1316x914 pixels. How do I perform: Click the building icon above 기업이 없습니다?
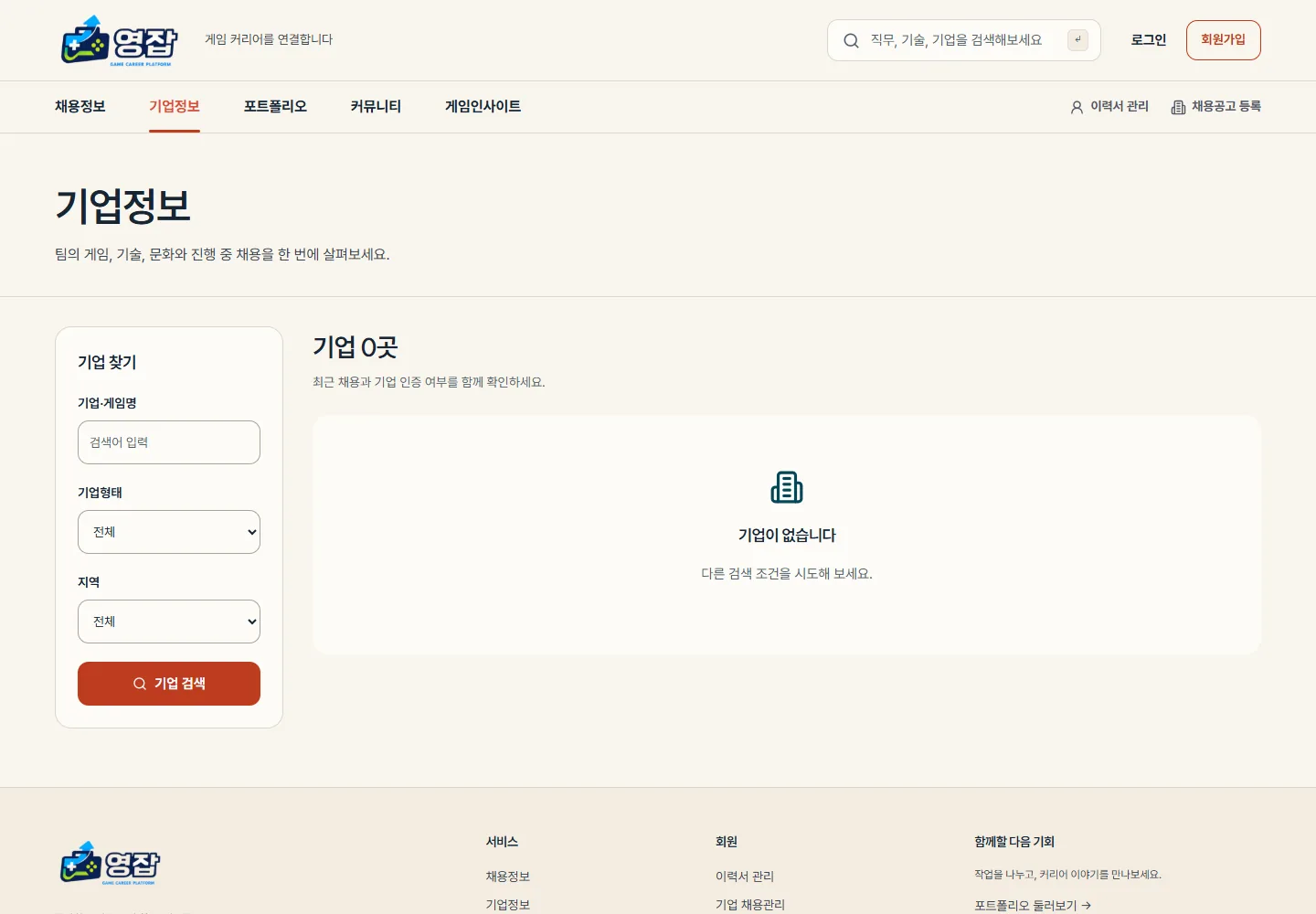[x=787, y=487]
